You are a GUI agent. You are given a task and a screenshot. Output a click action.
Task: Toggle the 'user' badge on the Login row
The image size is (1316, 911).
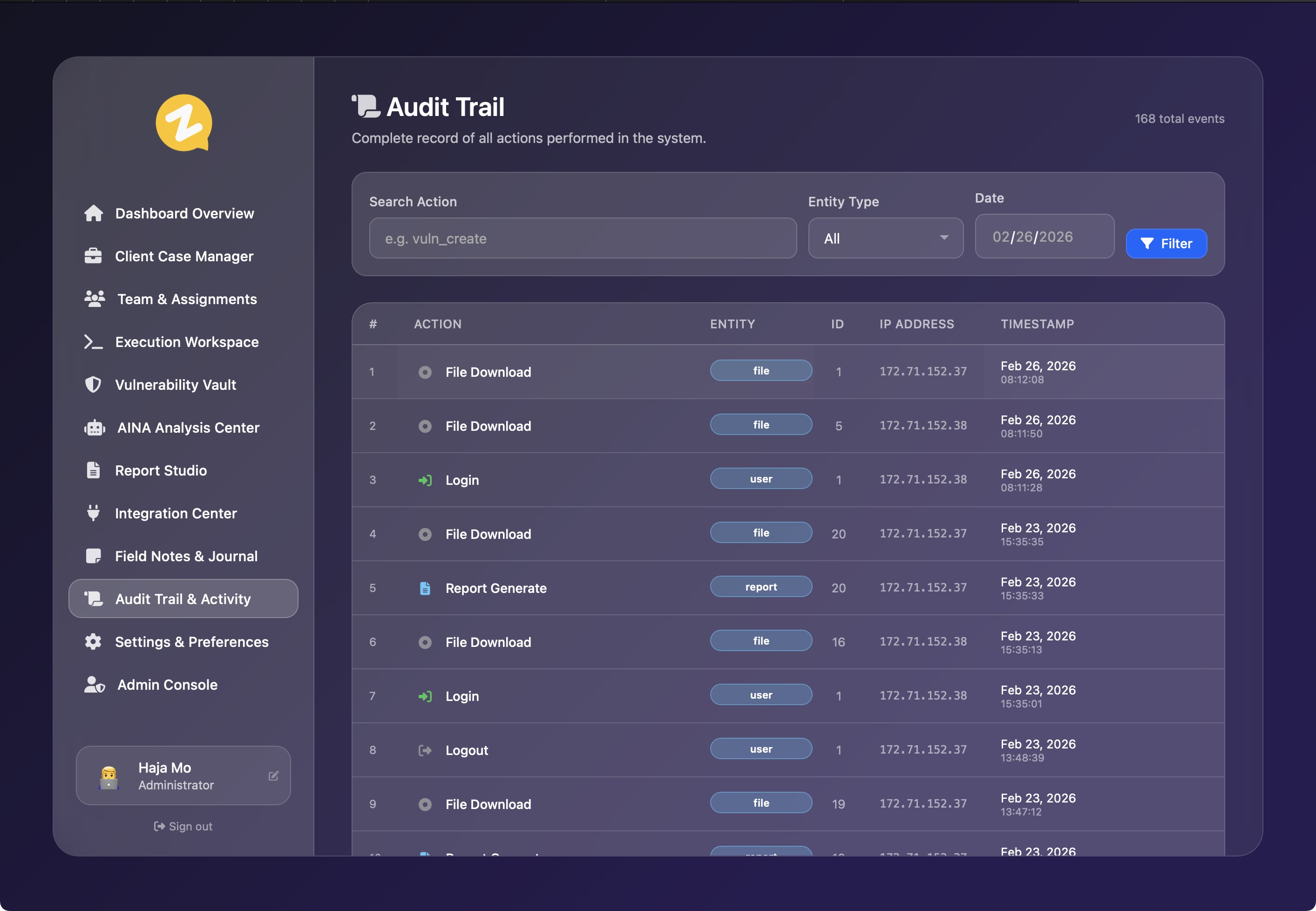point(761,478)
